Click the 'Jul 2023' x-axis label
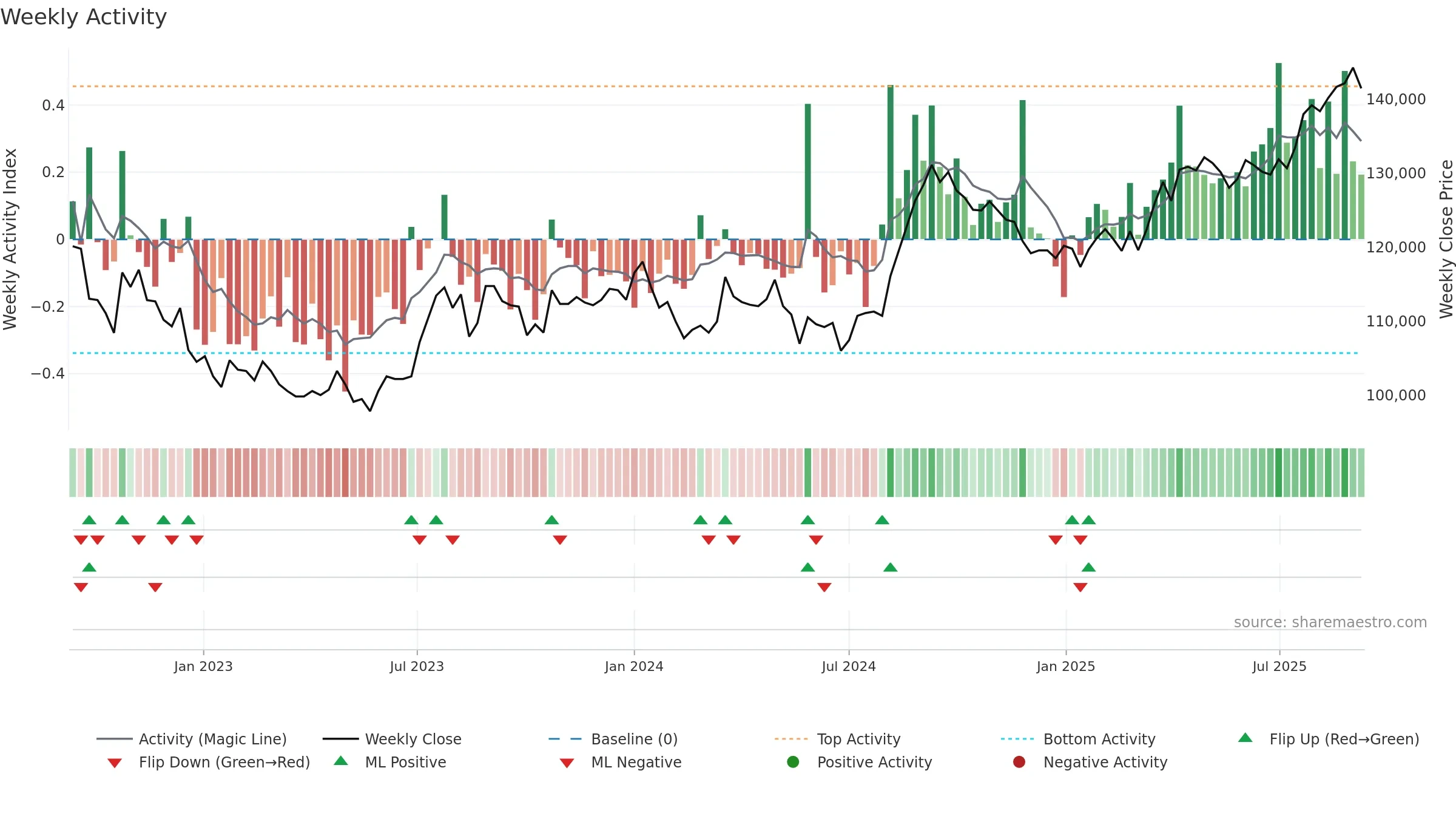Viewport: 1456px width, 819px height. (417, 667)
